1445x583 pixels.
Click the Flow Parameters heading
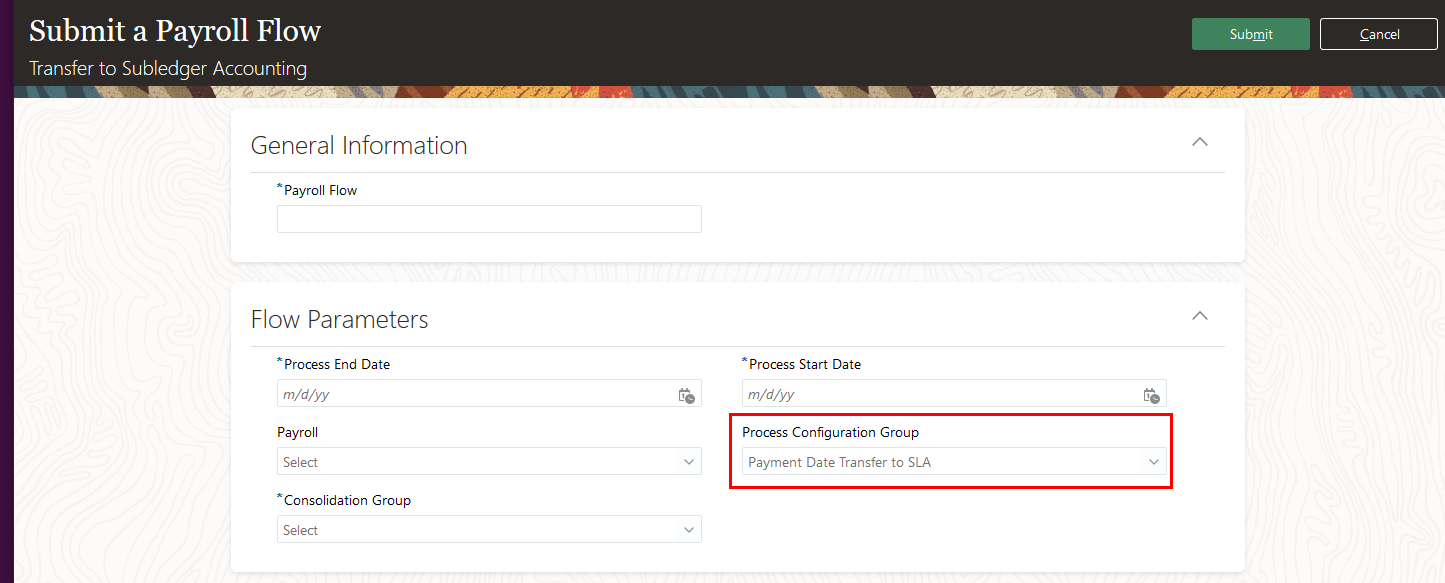[339, 319]
